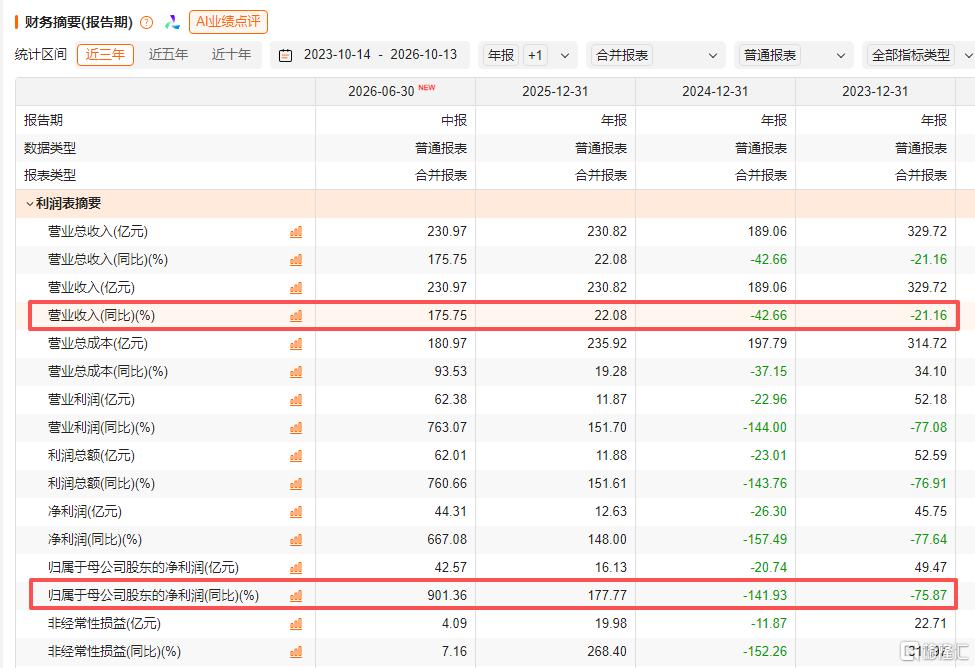Viewport: 975px width, 668px height.
Task: Show chart for 营业收入(亿元) row
Action: 296,288
